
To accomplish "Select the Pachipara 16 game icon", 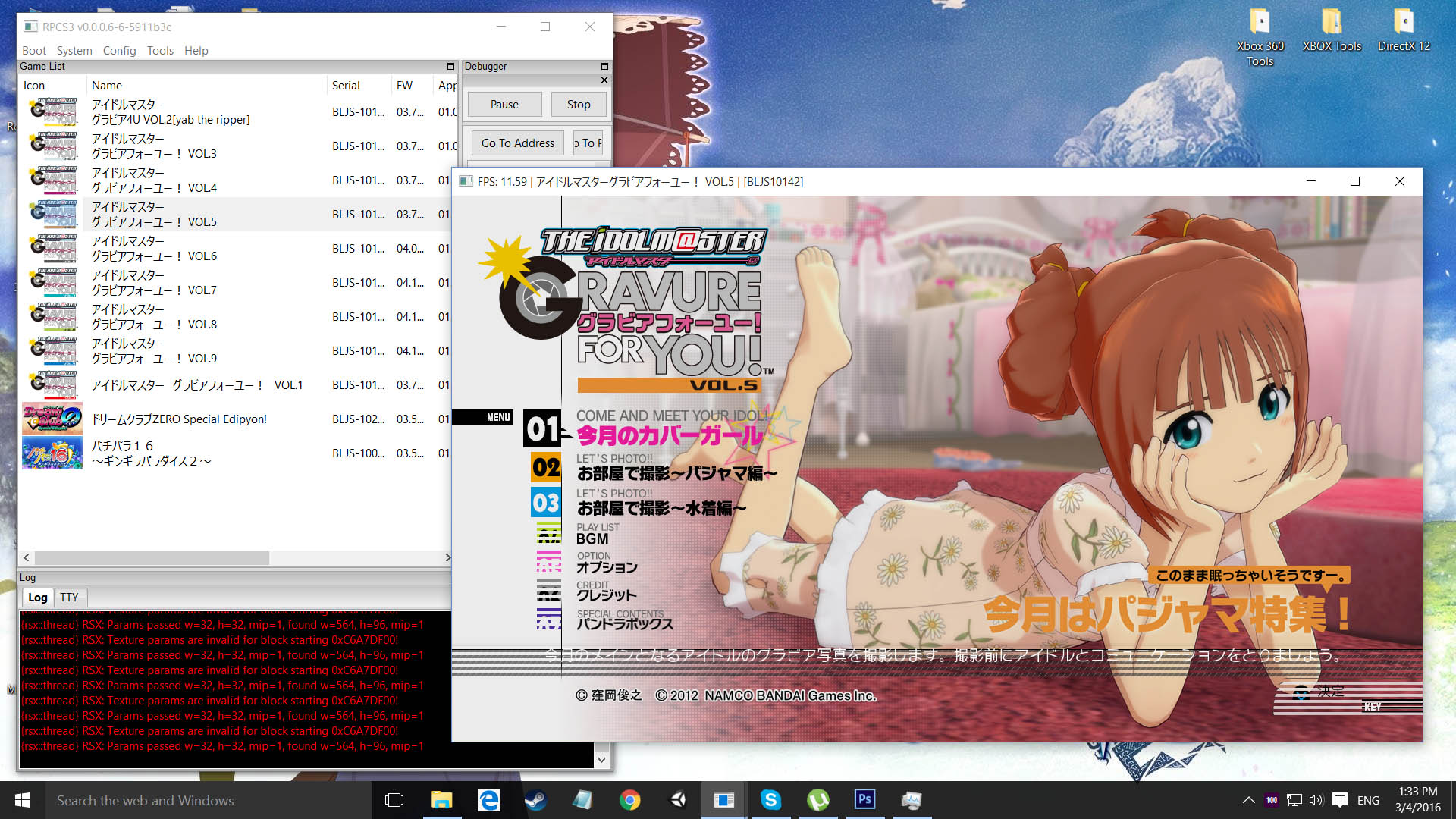I will click(x=52, y=453).
